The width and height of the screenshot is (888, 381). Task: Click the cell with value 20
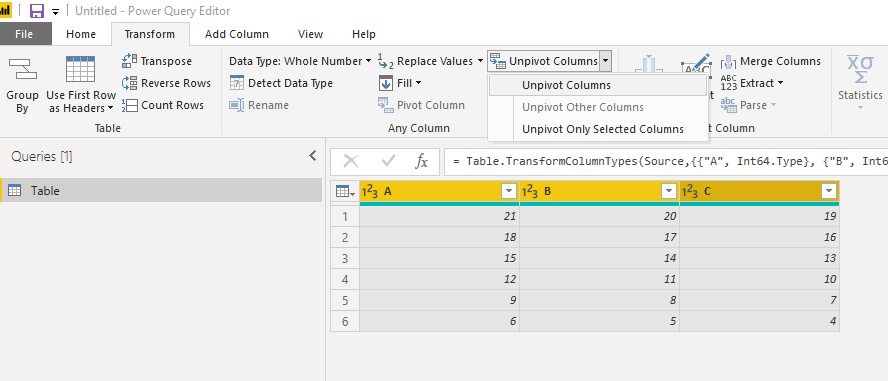click(x=599, y=216)
